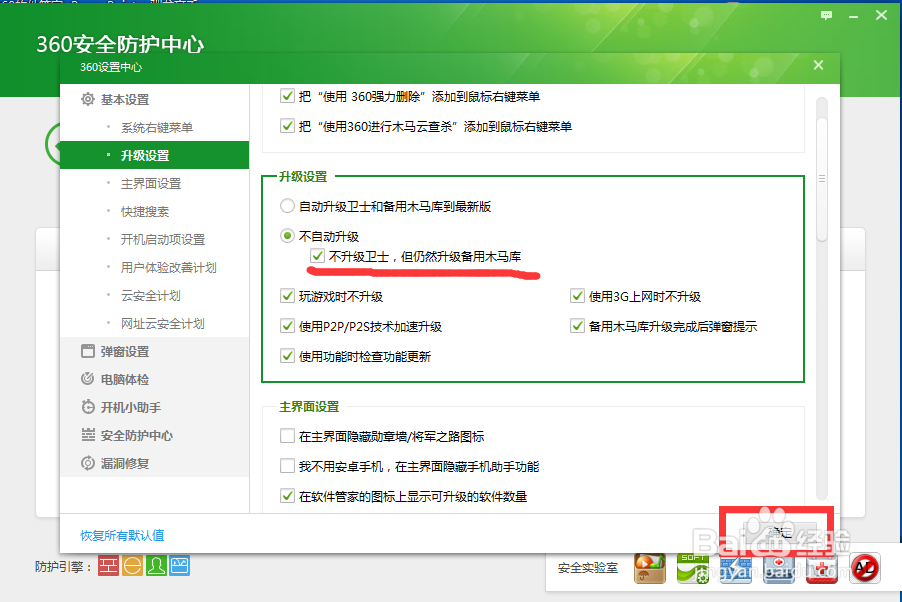
Task: Select 快捷搜索 in sidebar
Action: pos(145,211)
